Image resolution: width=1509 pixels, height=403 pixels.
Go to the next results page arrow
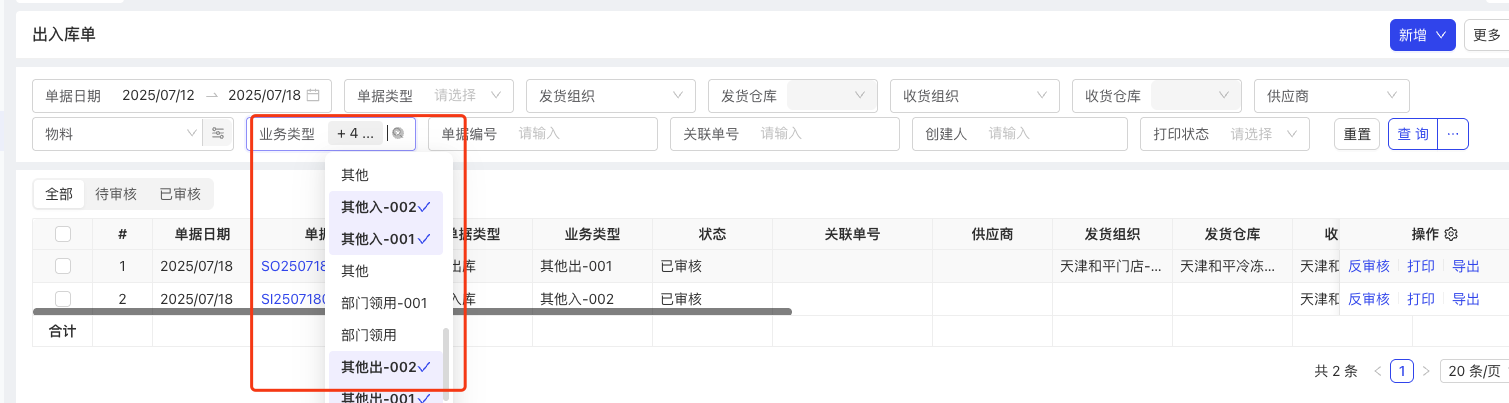1426,371
